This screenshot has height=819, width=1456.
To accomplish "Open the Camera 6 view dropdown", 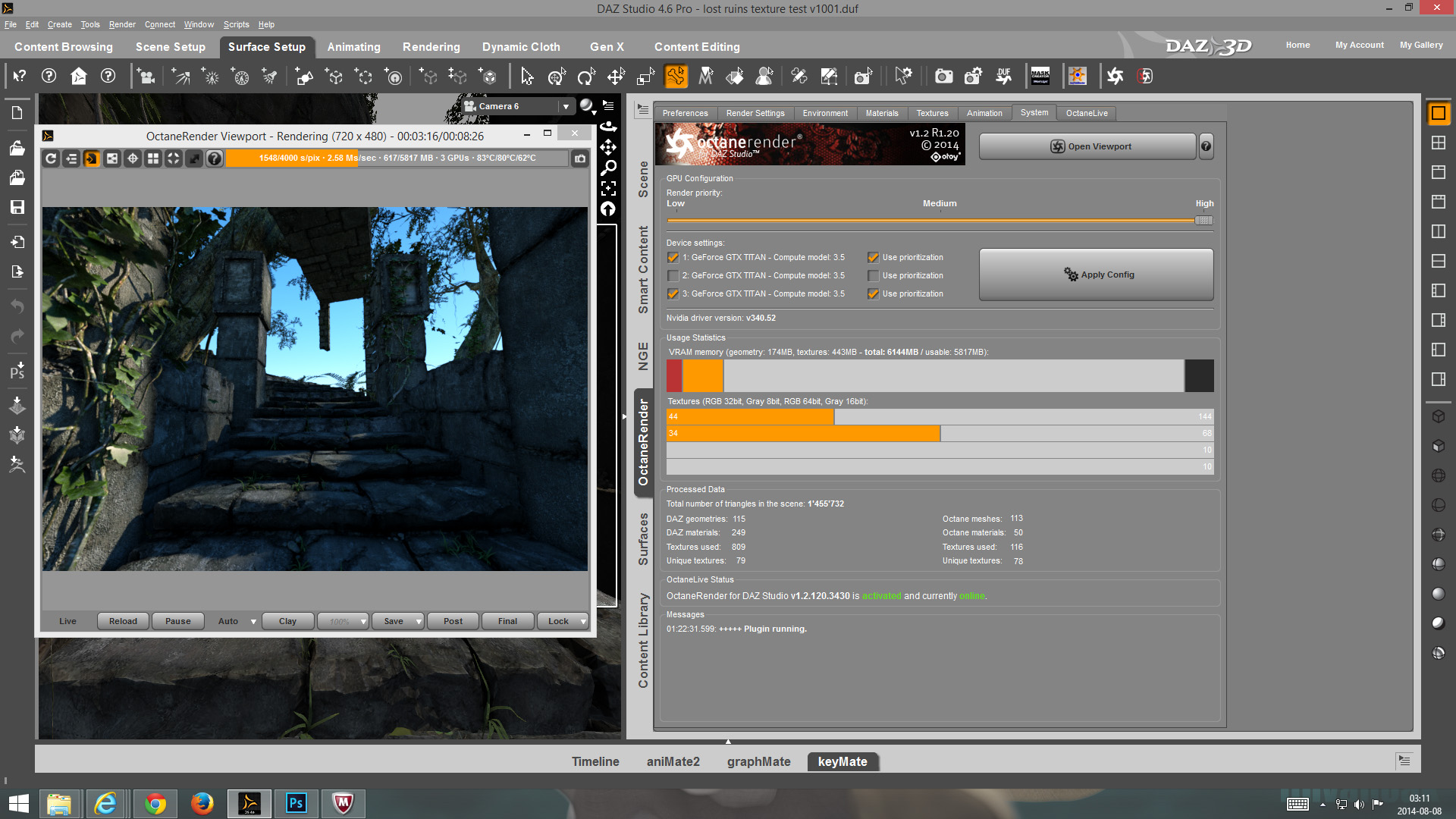I will tap(566, 106).
